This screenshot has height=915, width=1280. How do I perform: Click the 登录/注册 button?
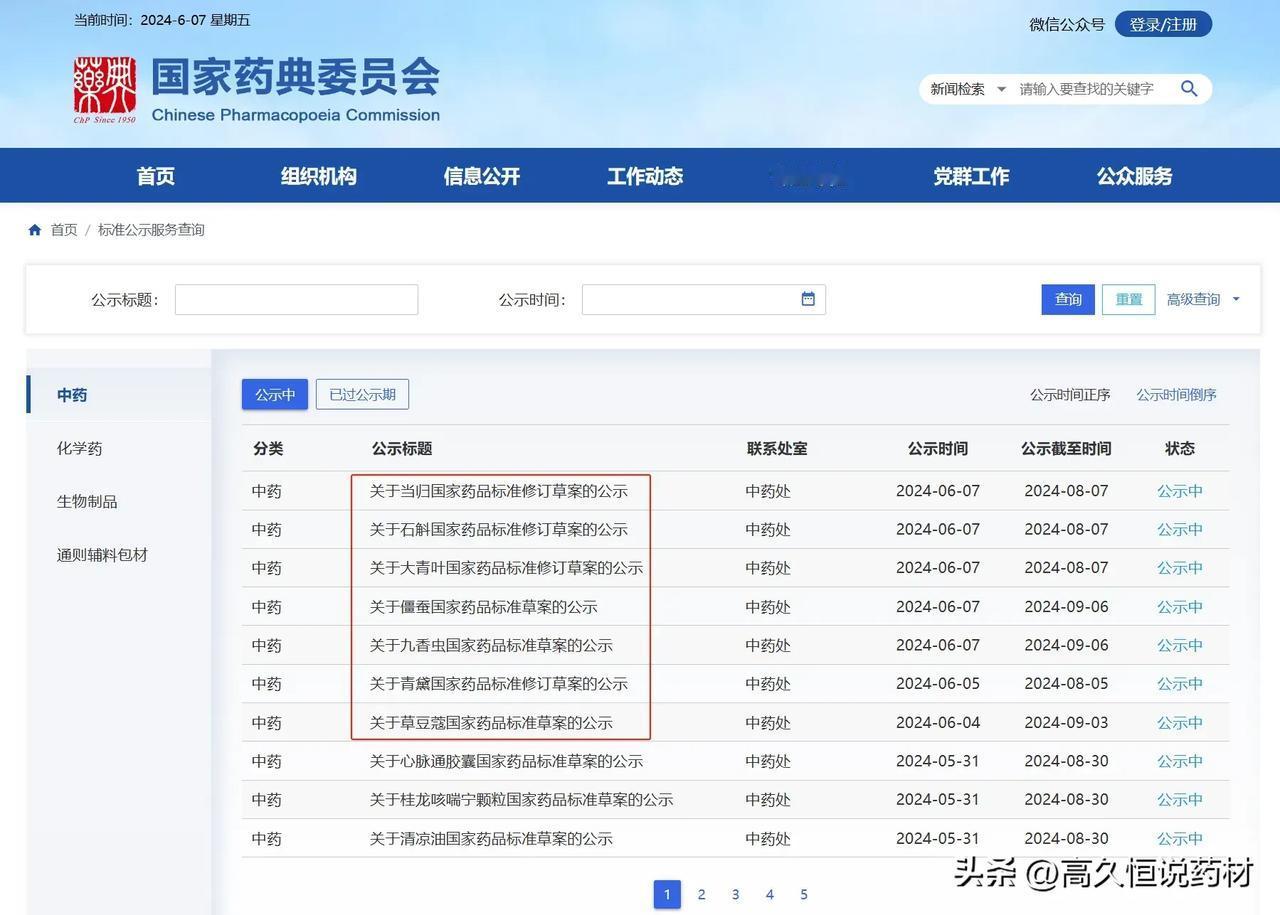1163,24
